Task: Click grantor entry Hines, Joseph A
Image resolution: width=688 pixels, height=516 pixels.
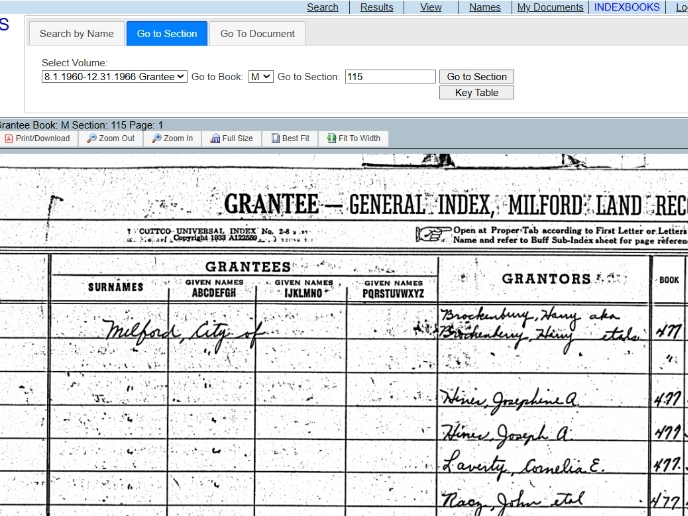Action: click(506, 434)
